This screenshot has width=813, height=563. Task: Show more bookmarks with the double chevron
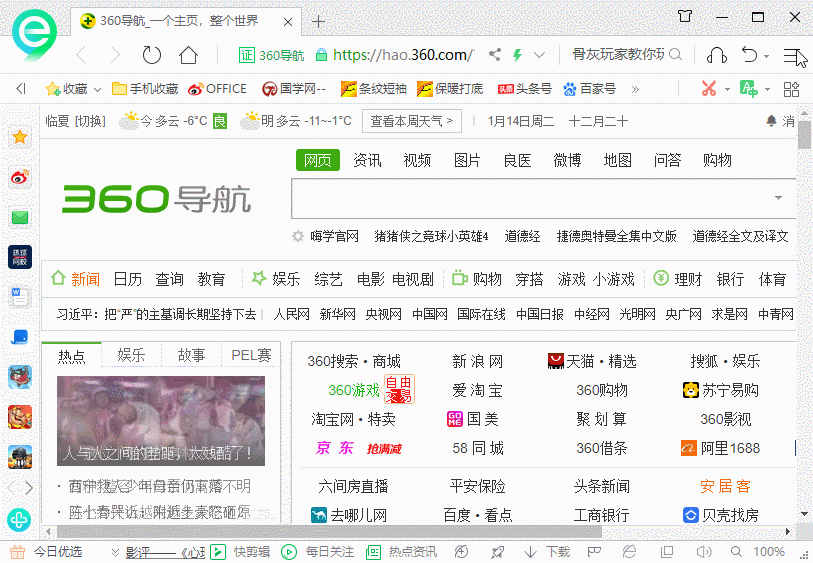[x=635, y=89]
